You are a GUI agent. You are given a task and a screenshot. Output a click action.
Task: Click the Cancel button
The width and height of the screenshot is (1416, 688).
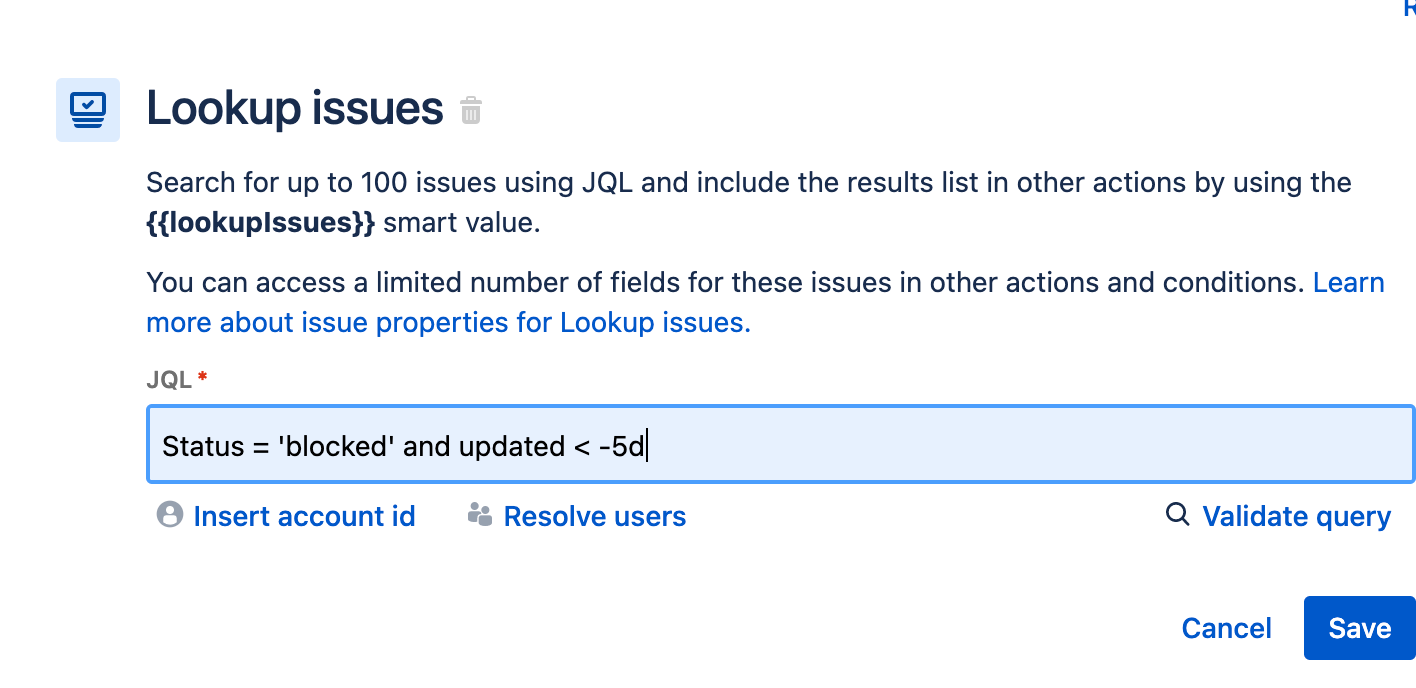pos(1227,628)
